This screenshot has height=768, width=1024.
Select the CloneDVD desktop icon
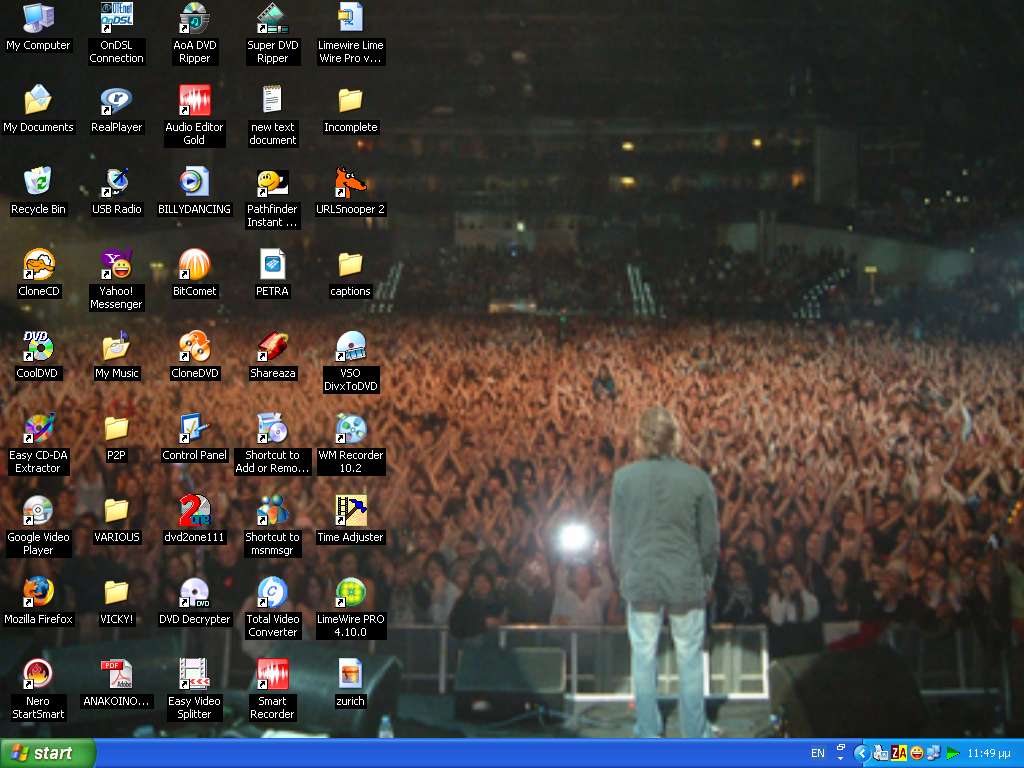(194, 347)
